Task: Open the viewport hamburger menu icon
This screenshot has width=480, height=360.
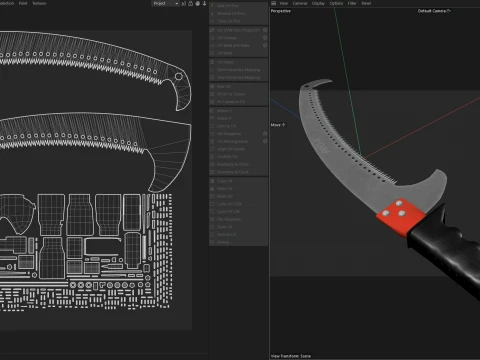Action: click(274, 3)
